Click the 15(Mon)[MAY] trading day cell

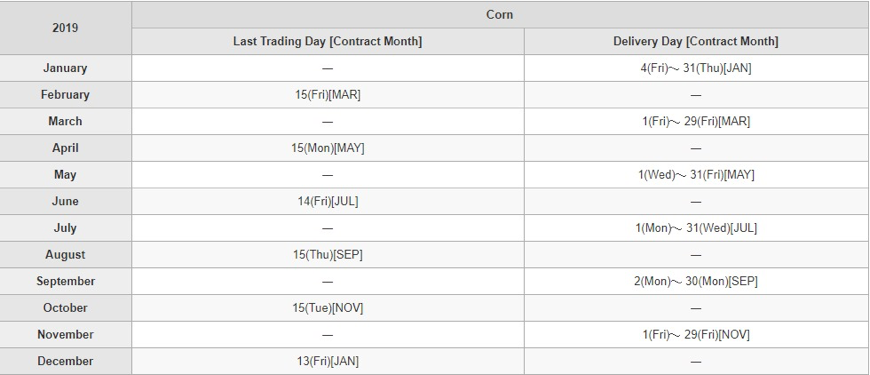click(327, 148)
